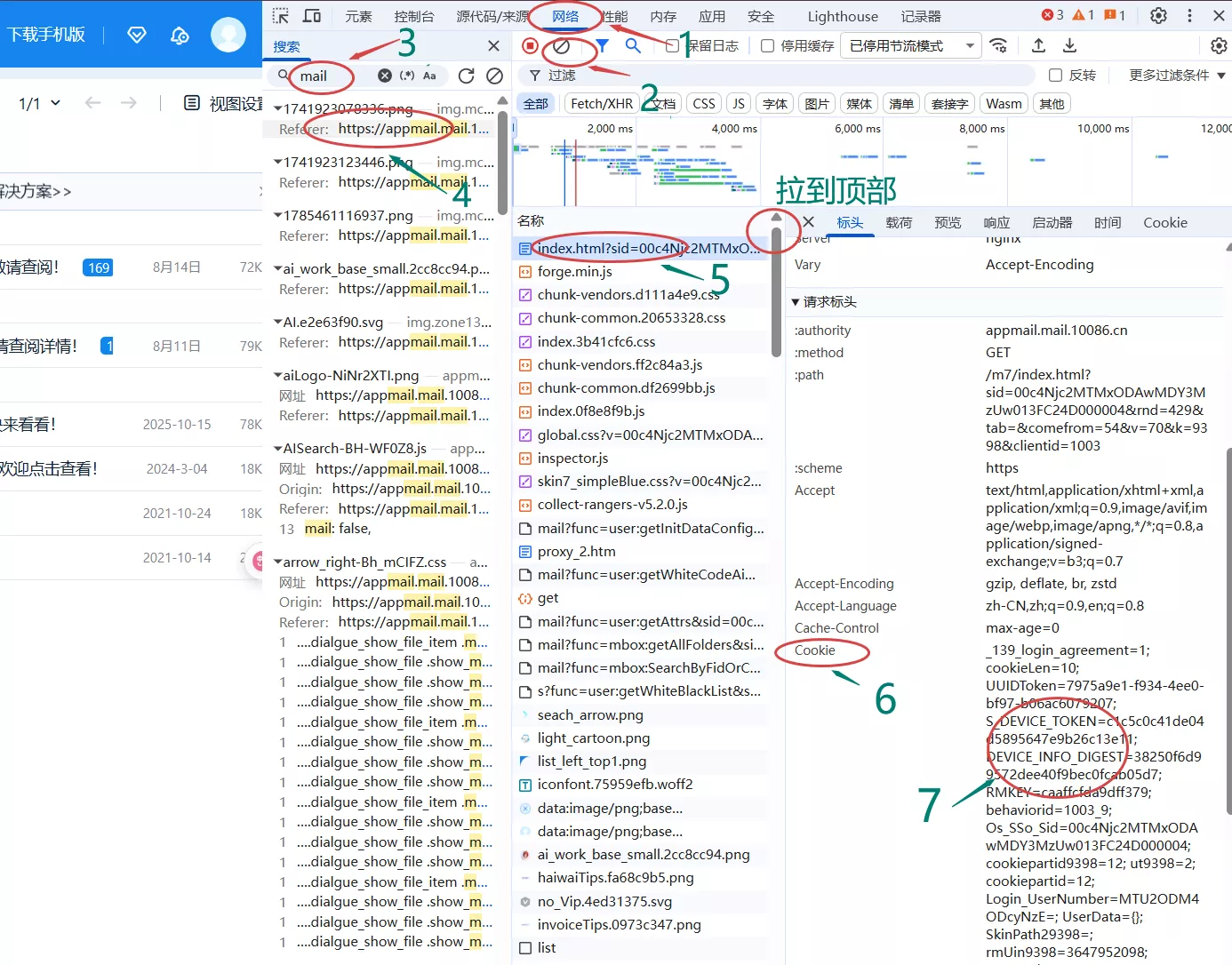
Task: Sort requests by 名称 column header
Action: tap(531, 220)
